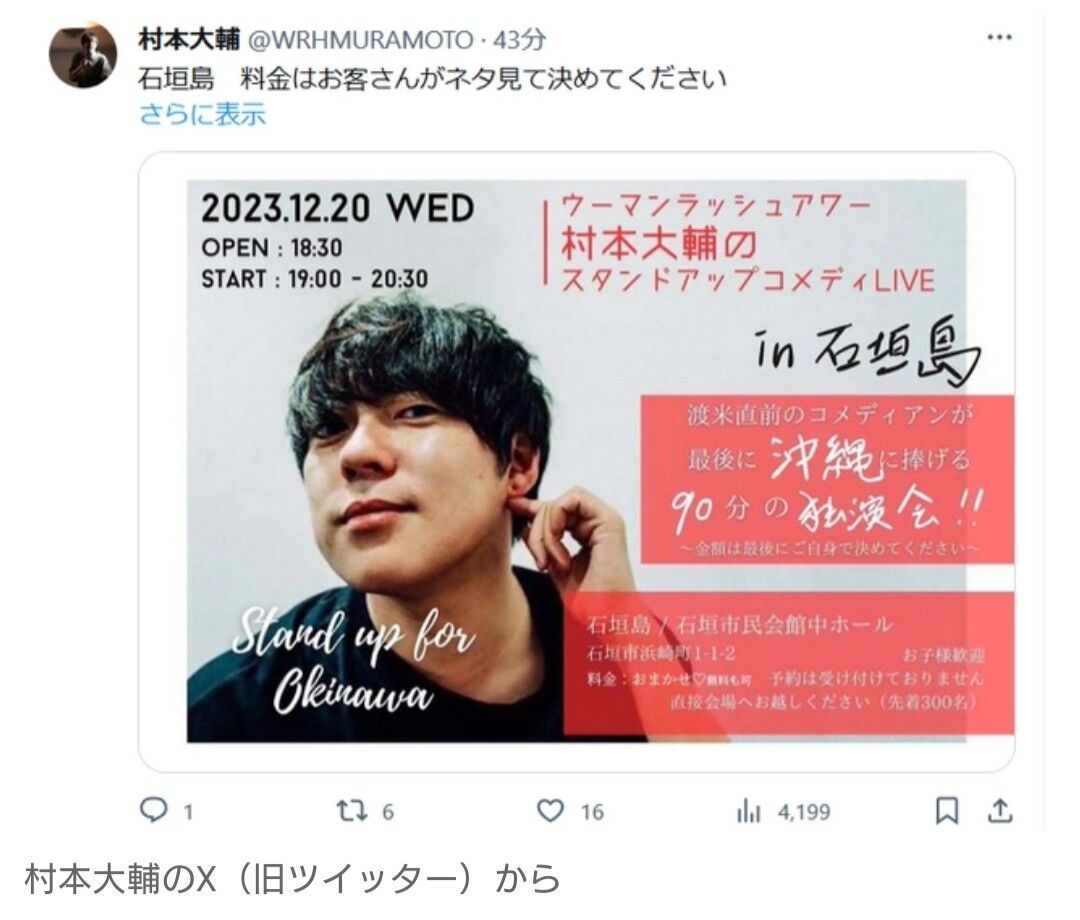This screenshot has height=920, width=1080.
Task: Click the repost arrows icon
Action: pyautogui.click(x=351, y=811)
